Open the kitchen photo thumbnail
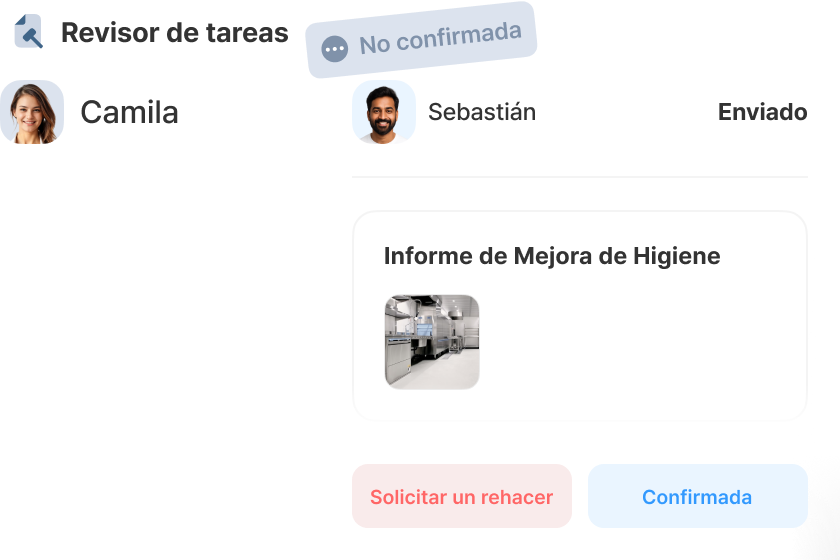840x560 pixels. click(x=432, y=342)
